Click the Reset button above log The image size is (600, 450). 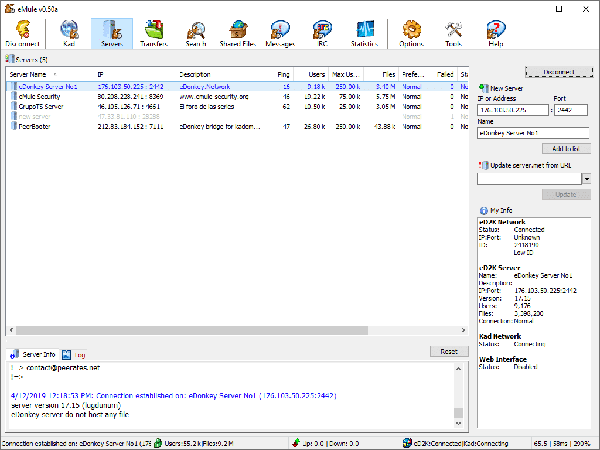449,351
